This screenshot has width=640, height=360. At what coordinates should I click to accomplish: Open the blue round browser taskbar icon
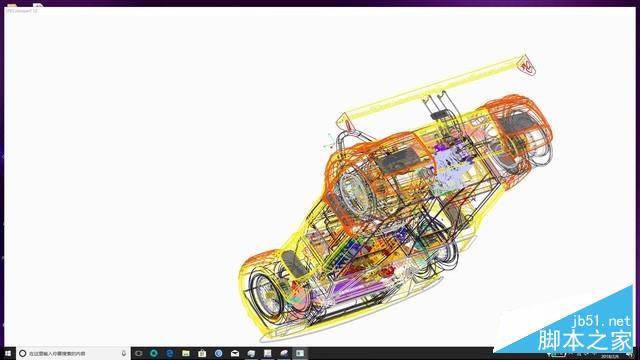pyautogui.click(x=218, y=353)
